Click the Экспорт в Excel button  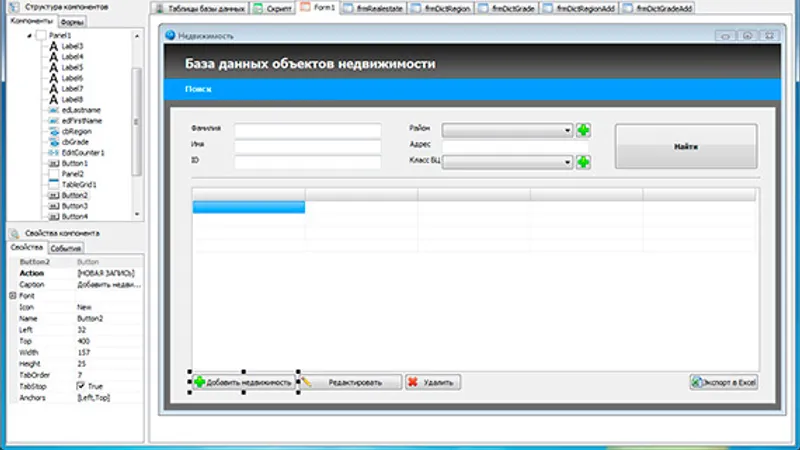coord(723,382)
